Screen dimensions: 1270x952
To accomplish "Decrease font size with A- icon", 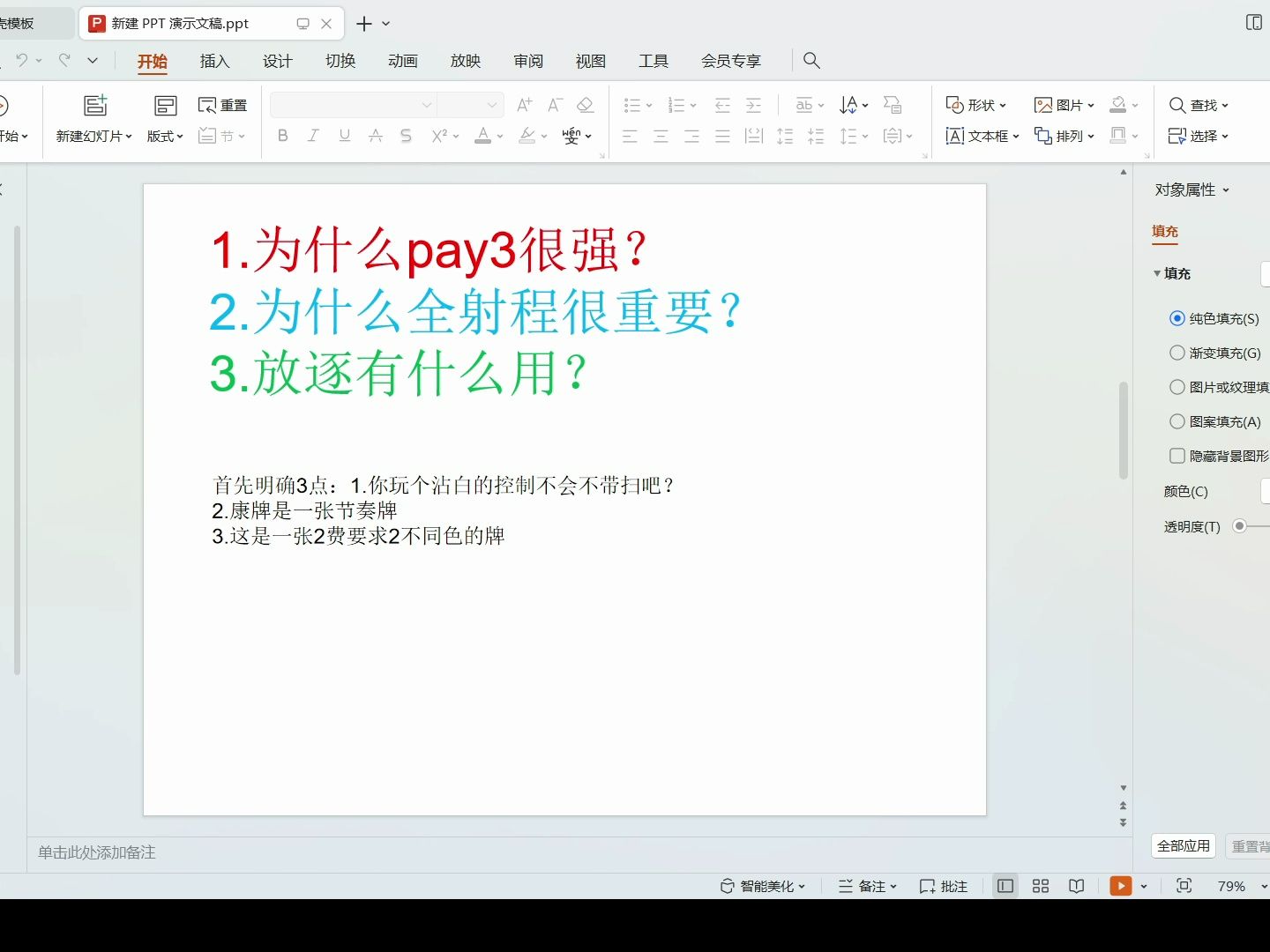I will tap(555, 105).
